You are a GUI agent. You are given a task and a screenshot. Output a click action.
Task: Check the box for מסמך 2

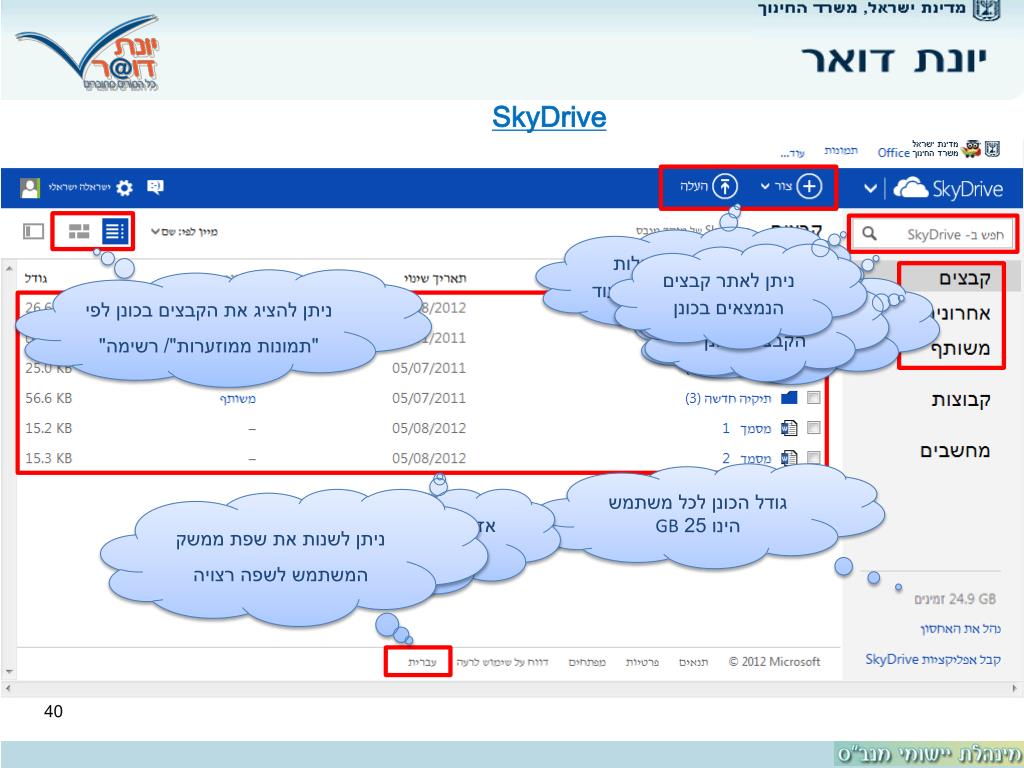(814, 457)
